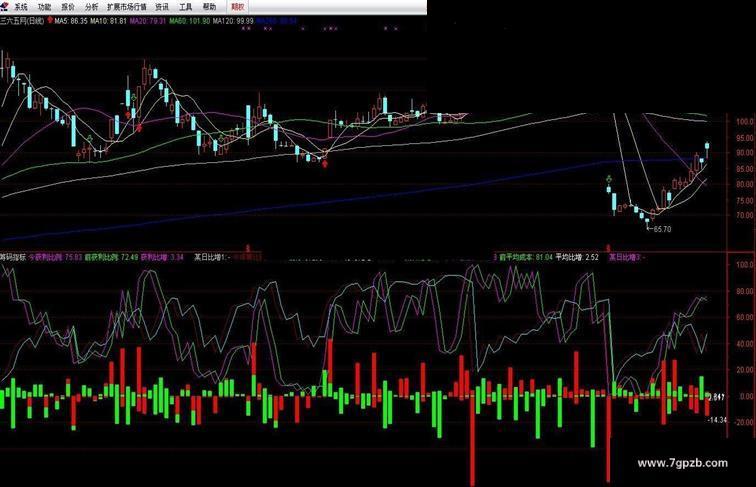Click the 获利比增 3.34 value
The width and height of the screenshot is (756, 487).
(162, 257)
